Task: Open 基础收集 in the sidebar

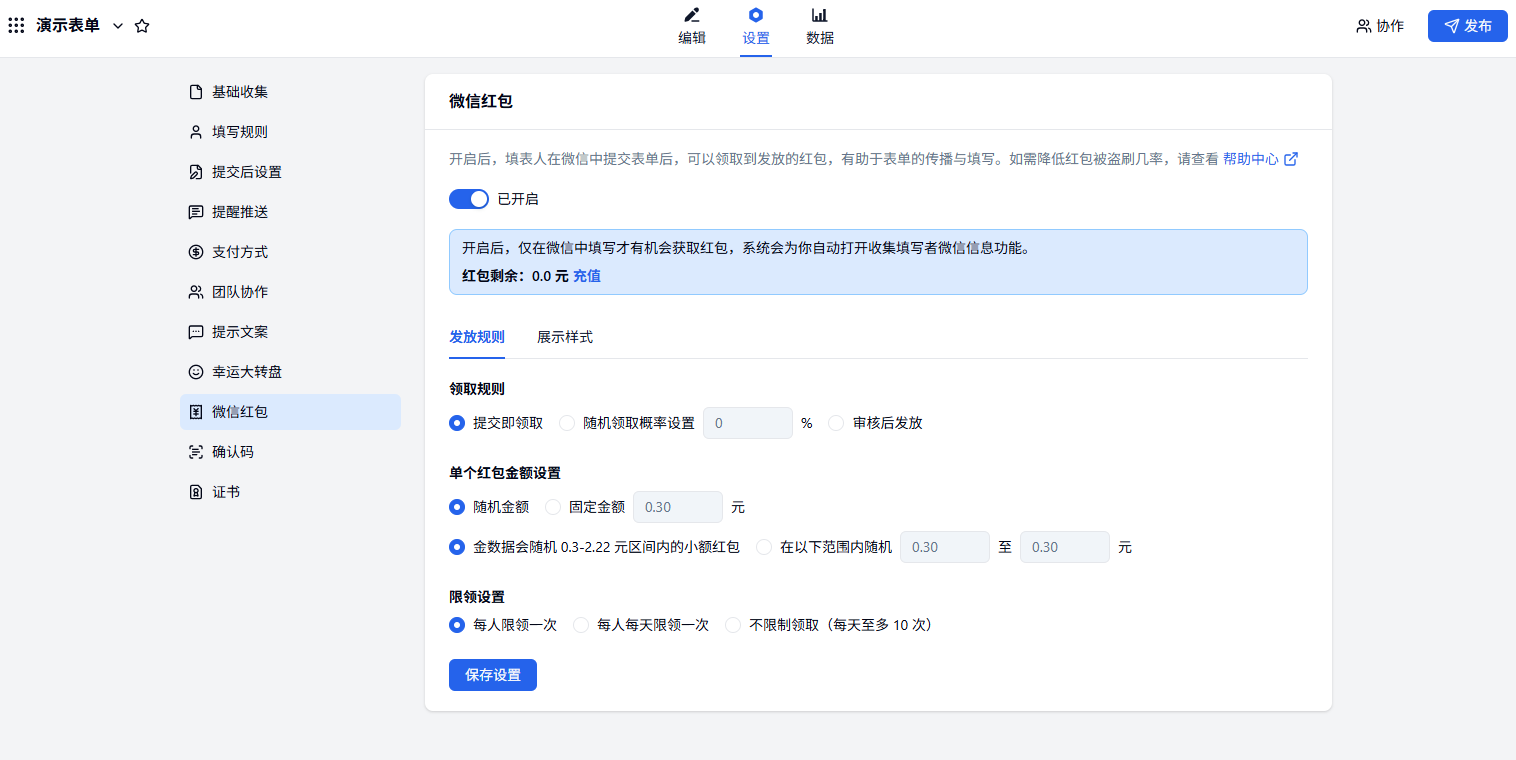Action: click(x=239, y=92)
